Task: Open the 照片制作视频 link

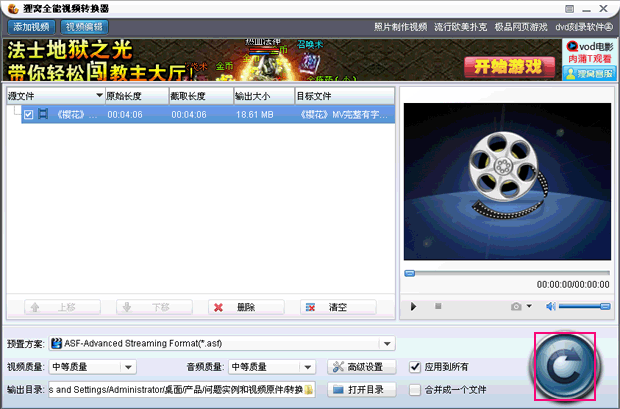Action: coord(401,27)
